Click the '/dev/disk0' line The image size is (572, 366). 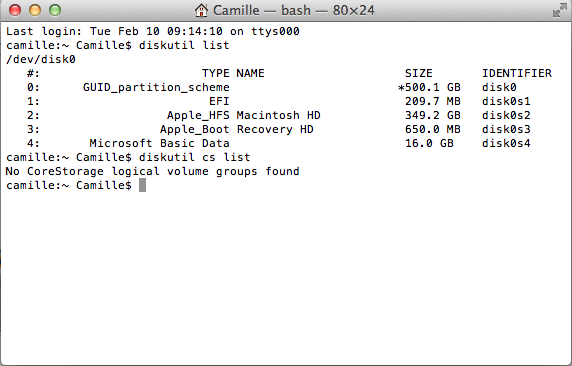coord(40,59)
